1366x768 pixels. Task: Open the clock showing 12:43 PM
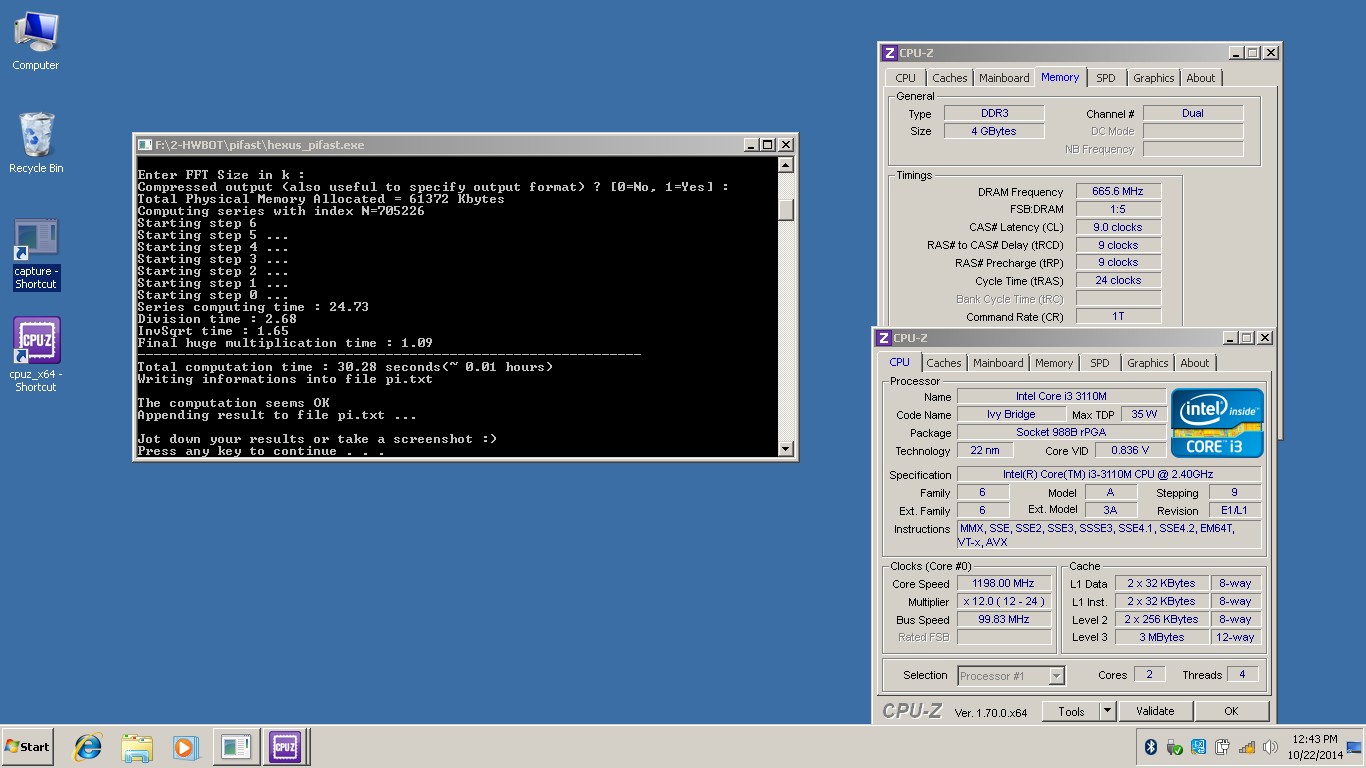click(1315, 747)
